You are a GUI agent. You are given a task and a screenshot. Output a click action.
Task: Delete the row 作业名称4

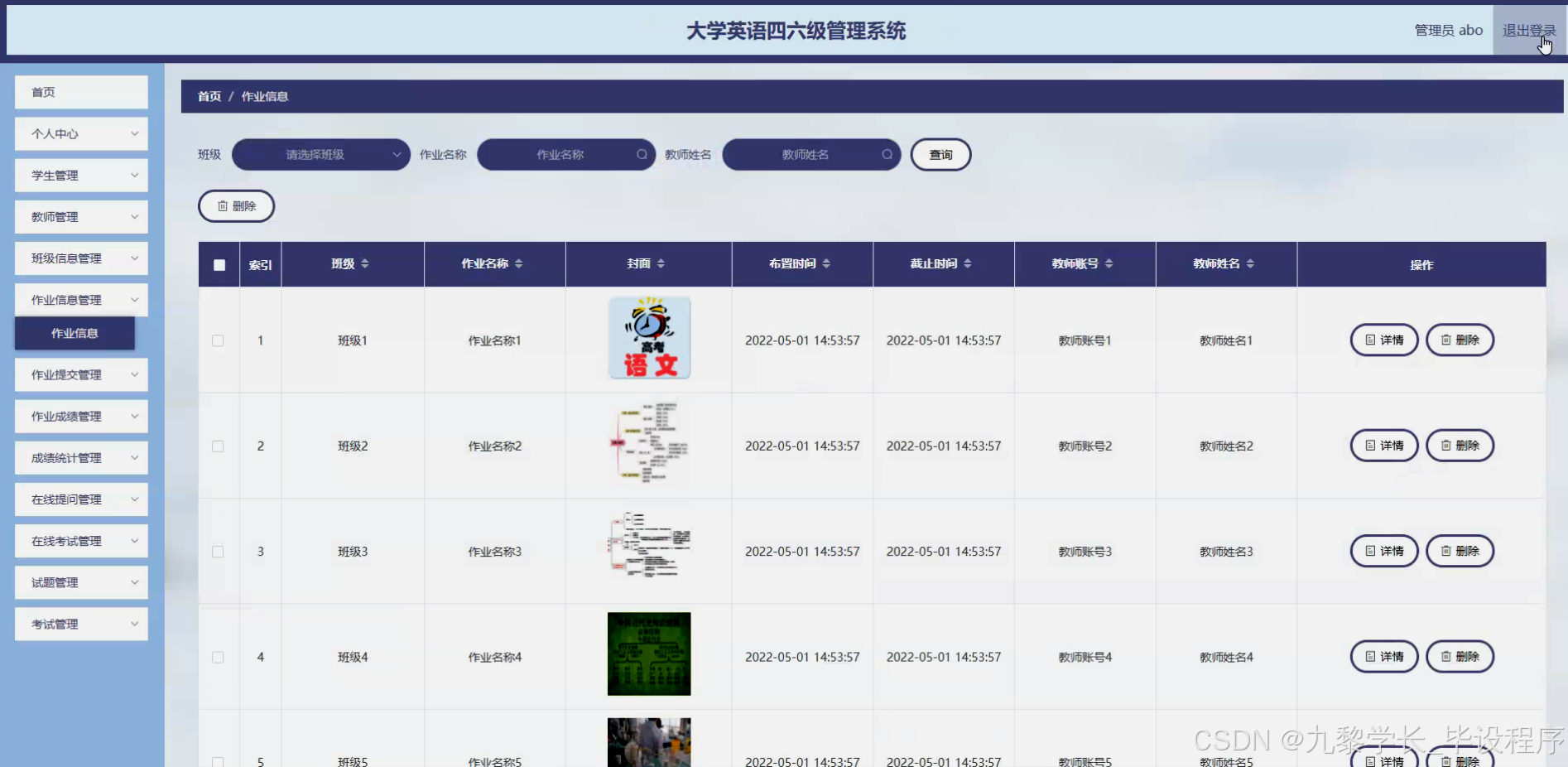(x=1460, y=656)
